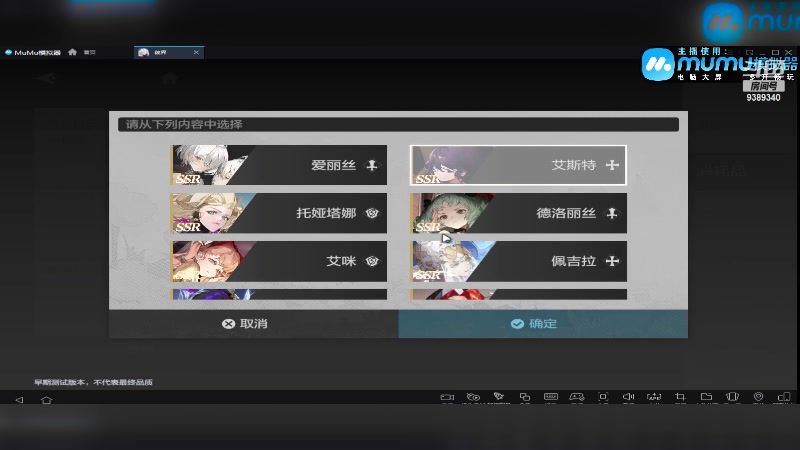
Task: Select the 艾斯特 SSR character row
Action: coord(518,165)
